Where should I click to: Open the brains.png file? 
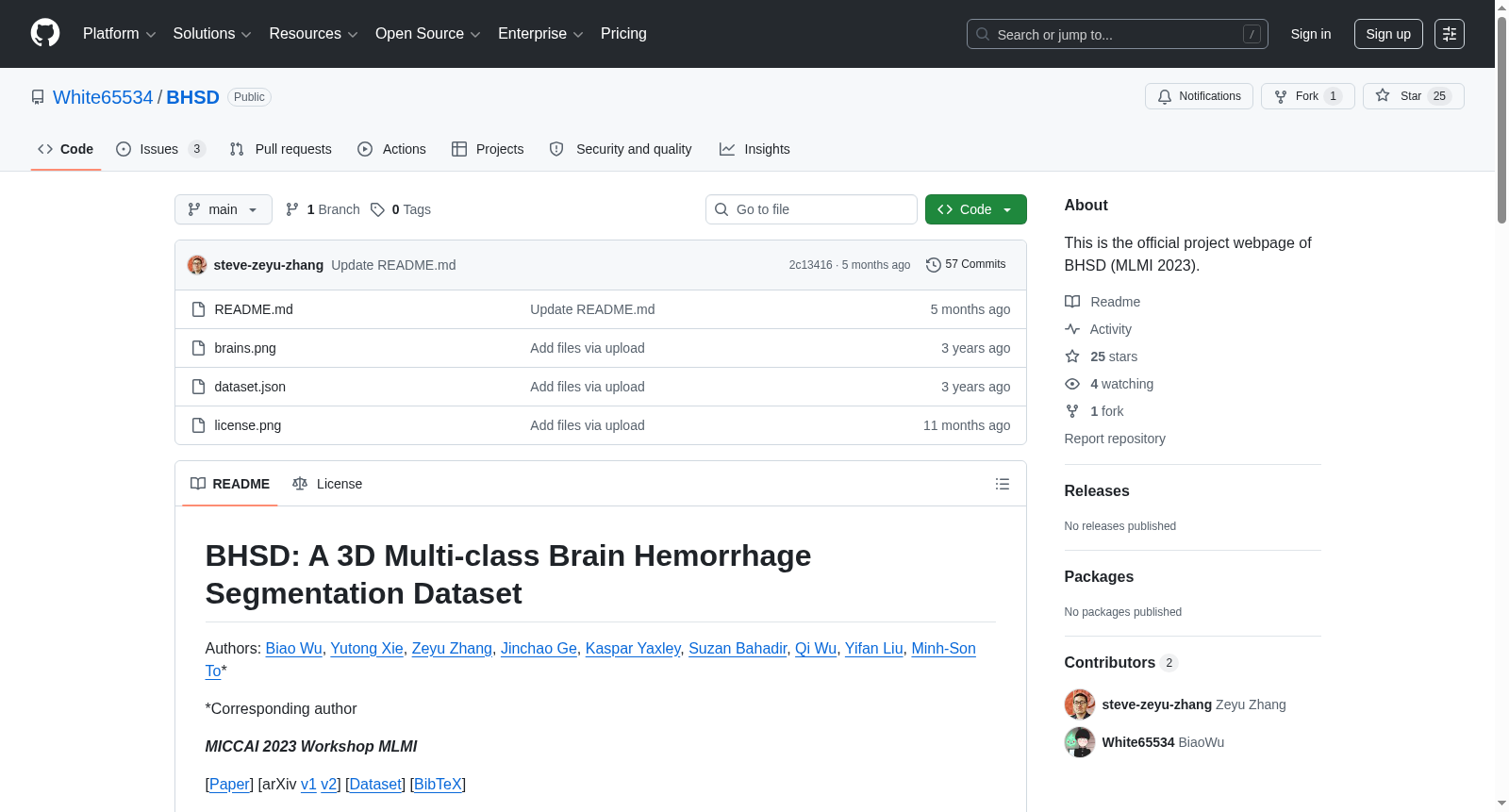(245, 348)
